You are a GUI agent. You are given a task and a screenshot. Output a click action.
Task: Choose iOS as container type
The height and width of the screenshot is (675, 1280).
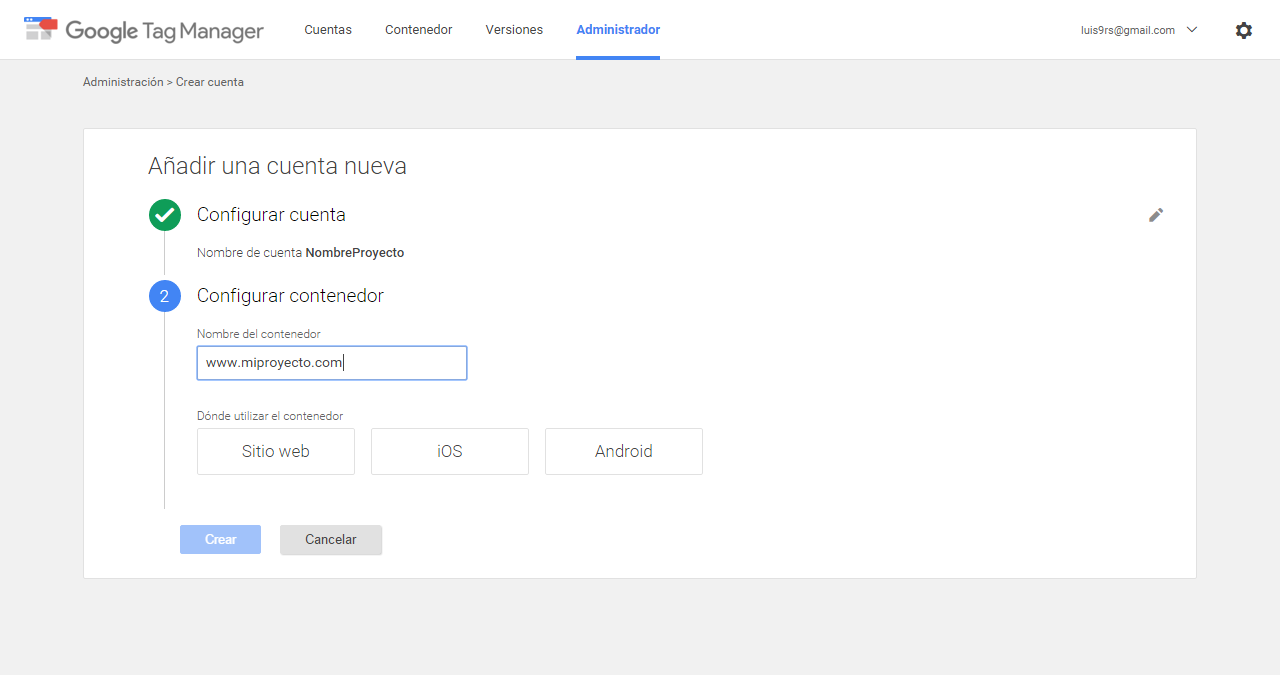tap(450, 451)
